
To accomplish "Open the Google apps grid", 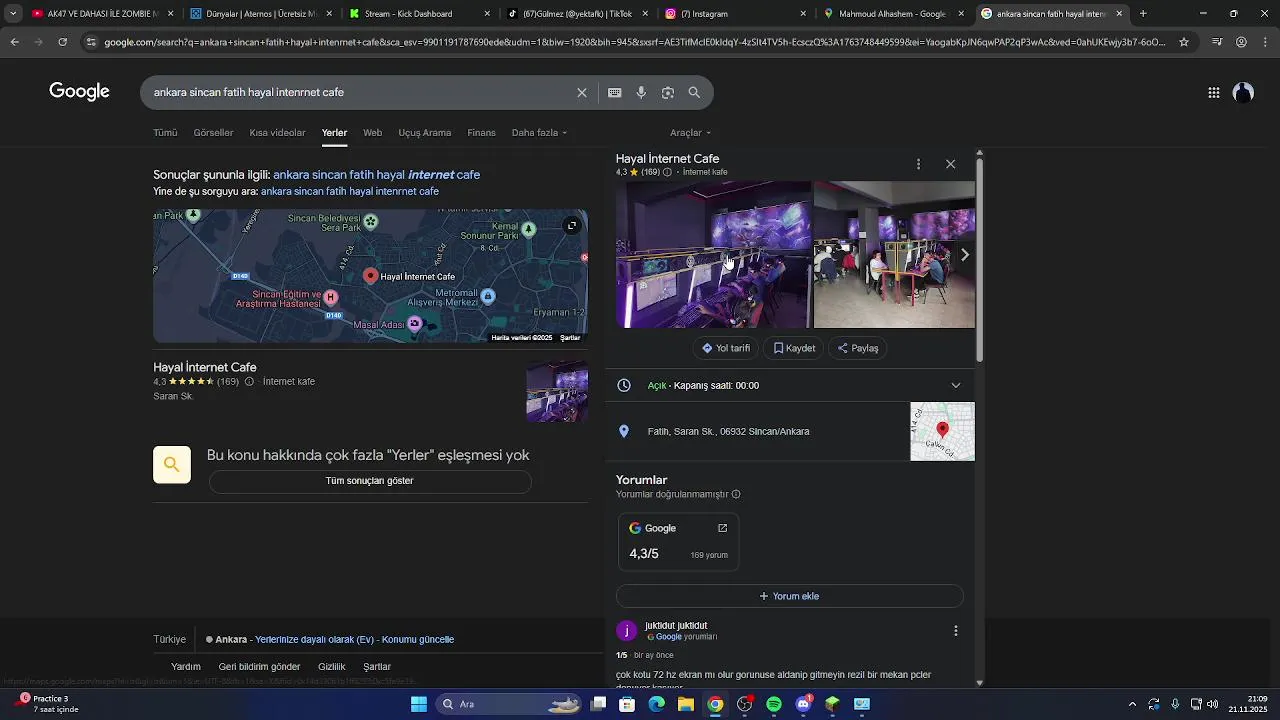I will (x=1214, y=93).
